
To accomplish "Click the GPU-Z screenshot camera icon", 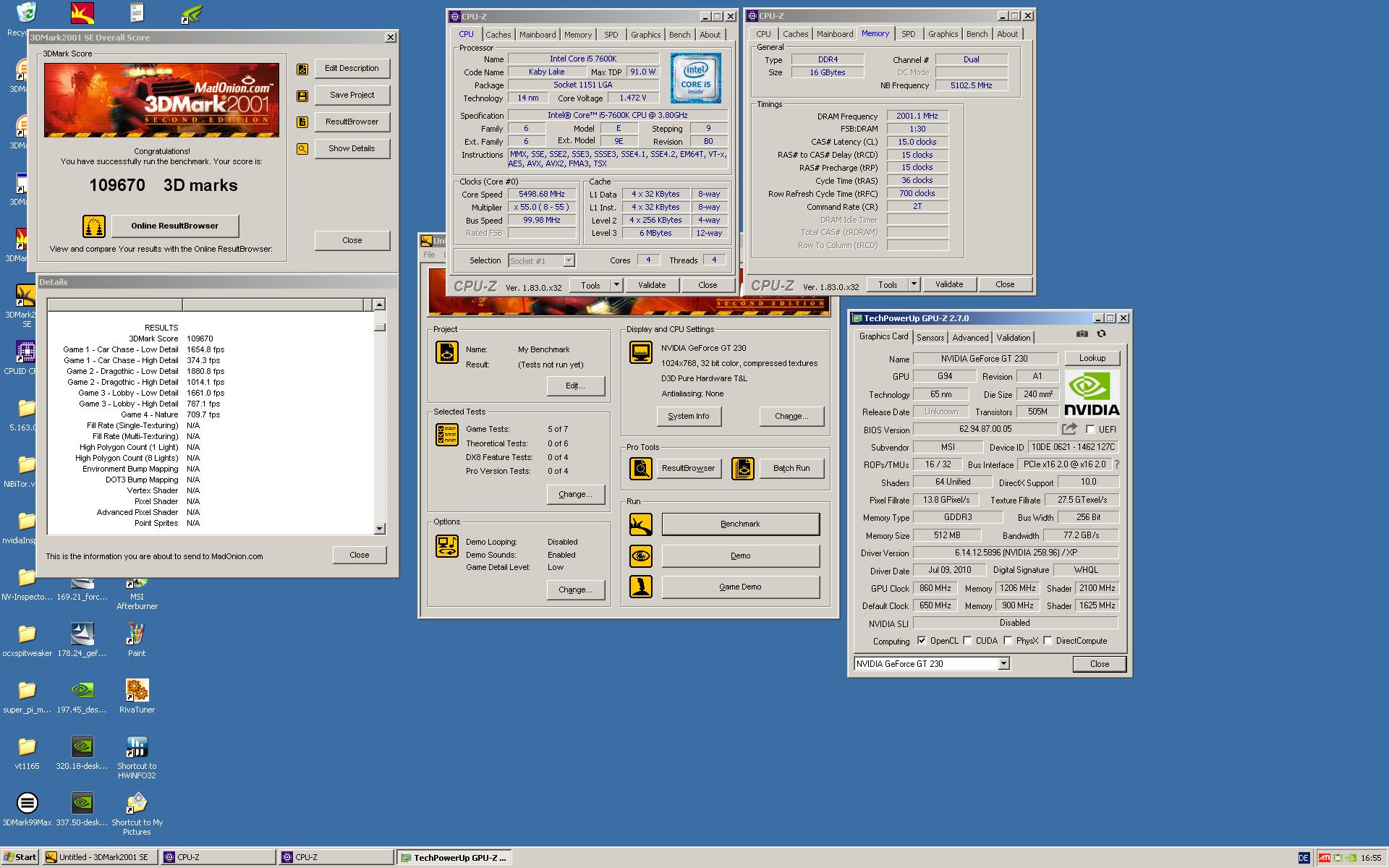I will point(1082,334).
